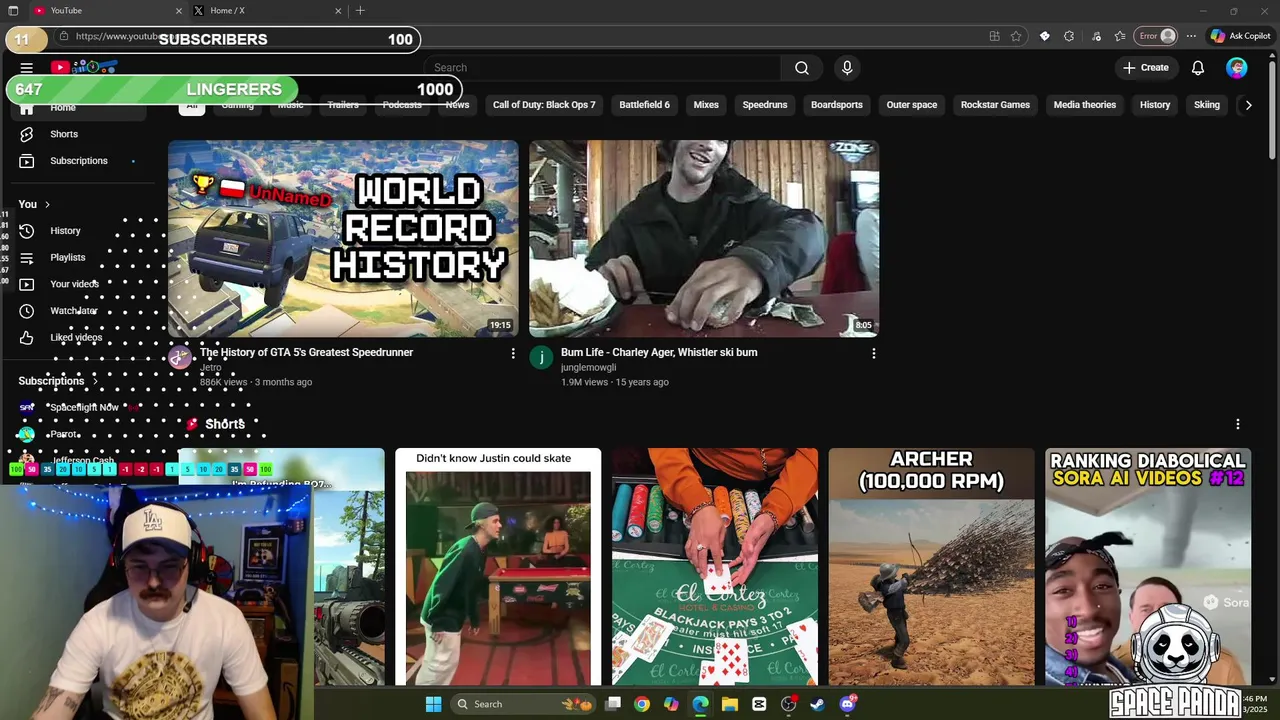Add this page to favorites star
Image resolution: width=1280 pixels, height=720 pixels.
[1016, 36]
